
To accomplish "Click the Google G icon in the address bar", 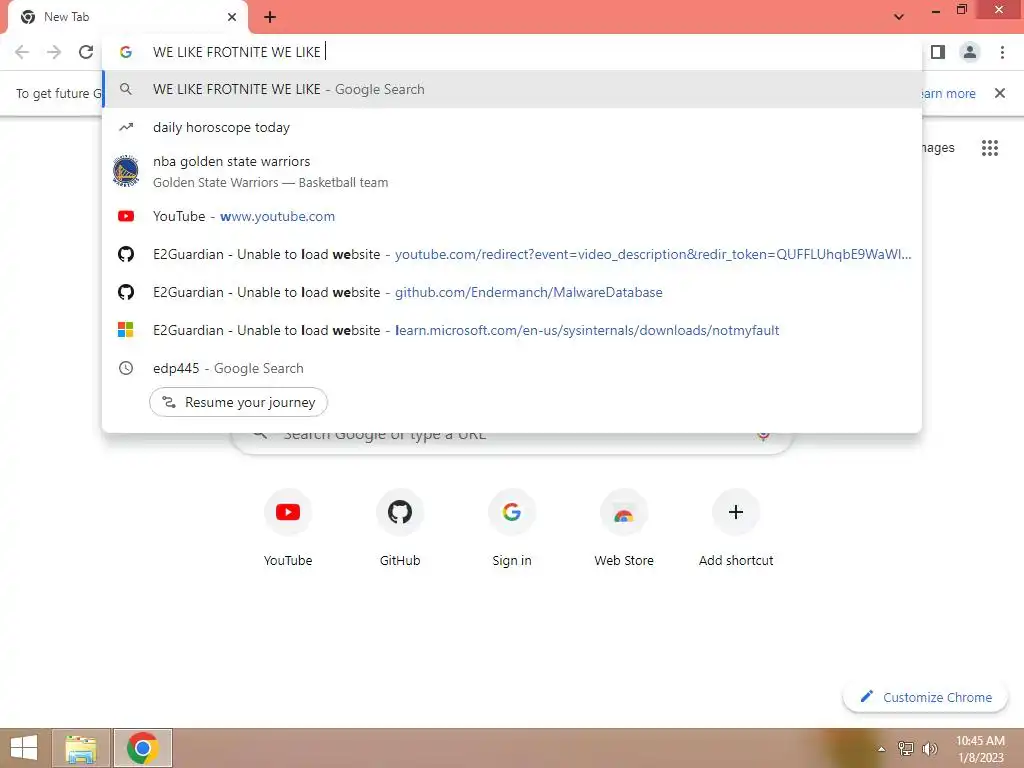I will (x=126, y=52).
